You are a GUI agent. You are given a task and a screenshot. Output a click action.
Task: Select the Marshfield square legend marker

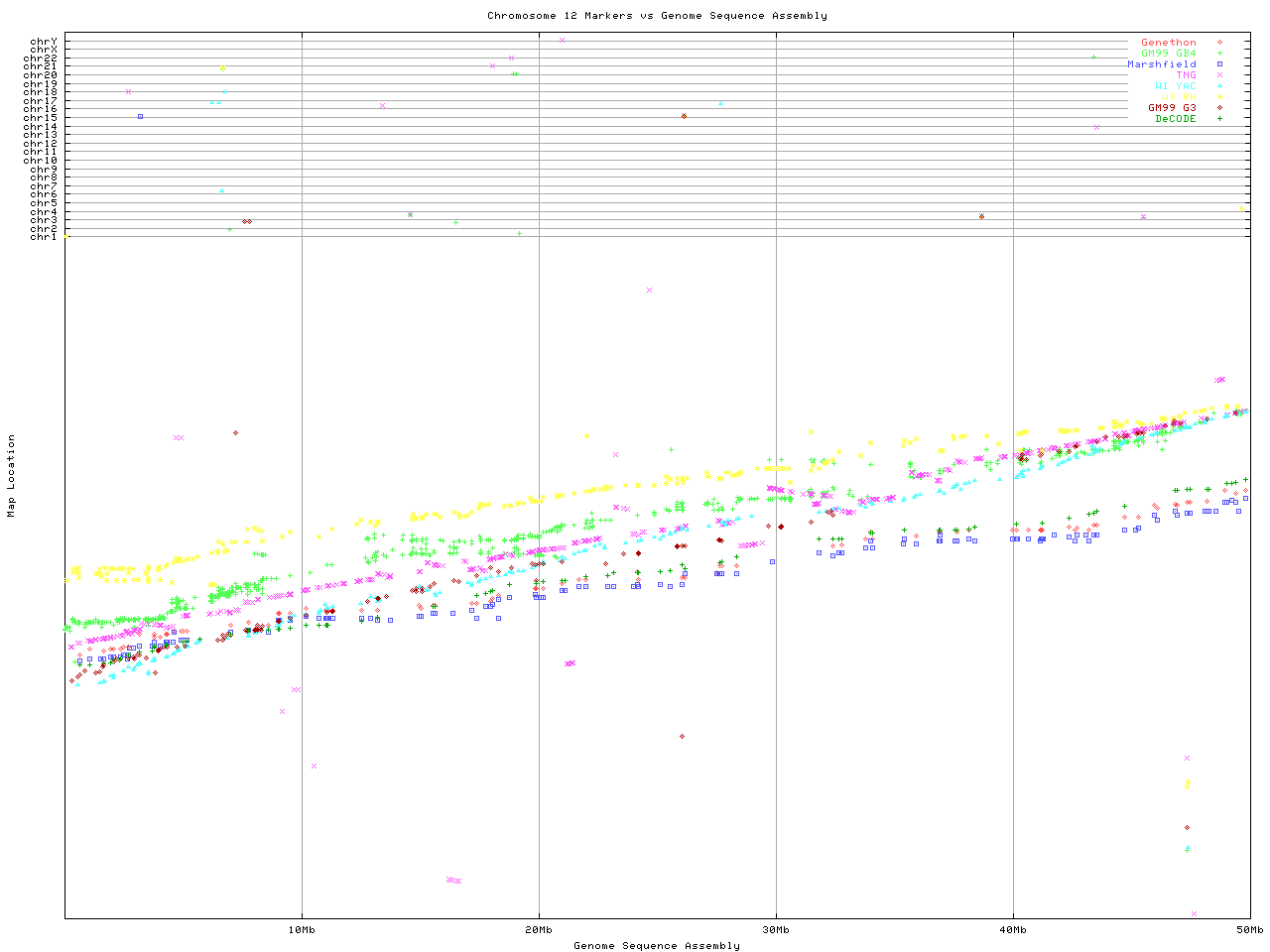click(1219, 64)
